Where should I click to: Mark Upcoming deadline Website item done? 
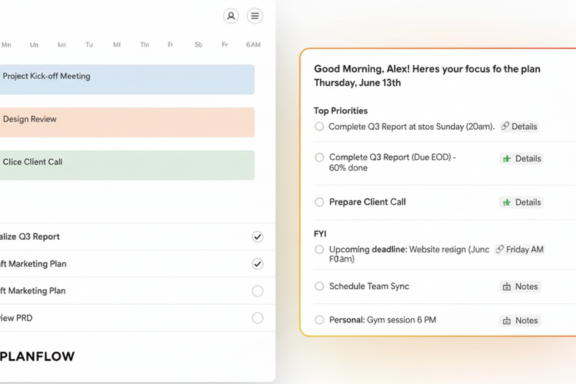coord(319,250)
